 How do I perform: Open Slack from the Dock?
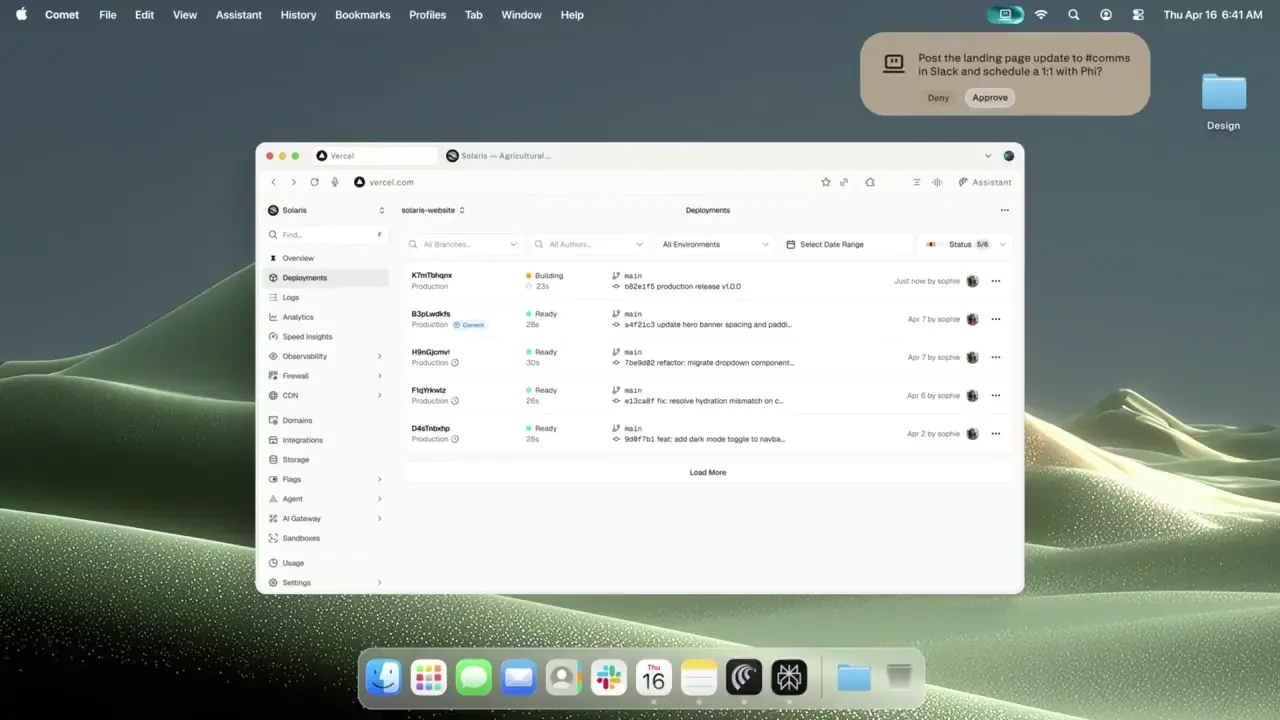608,678
